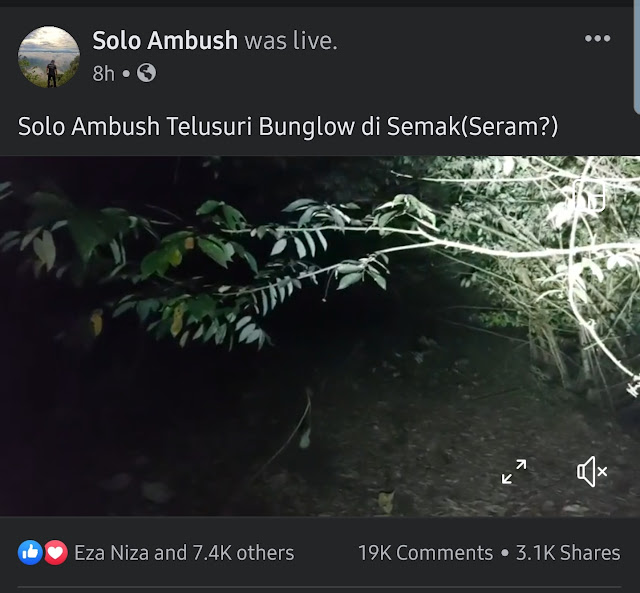The height and width of the screenshot is (593, 640).
Task: Click the 'was live.' status text
Action: click(291, 40)
